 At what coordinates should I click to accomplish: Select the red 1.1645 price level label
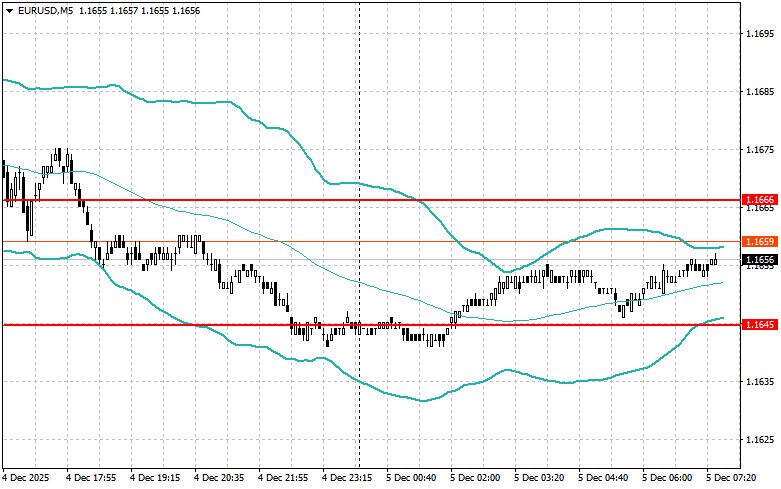coord(760,325)
